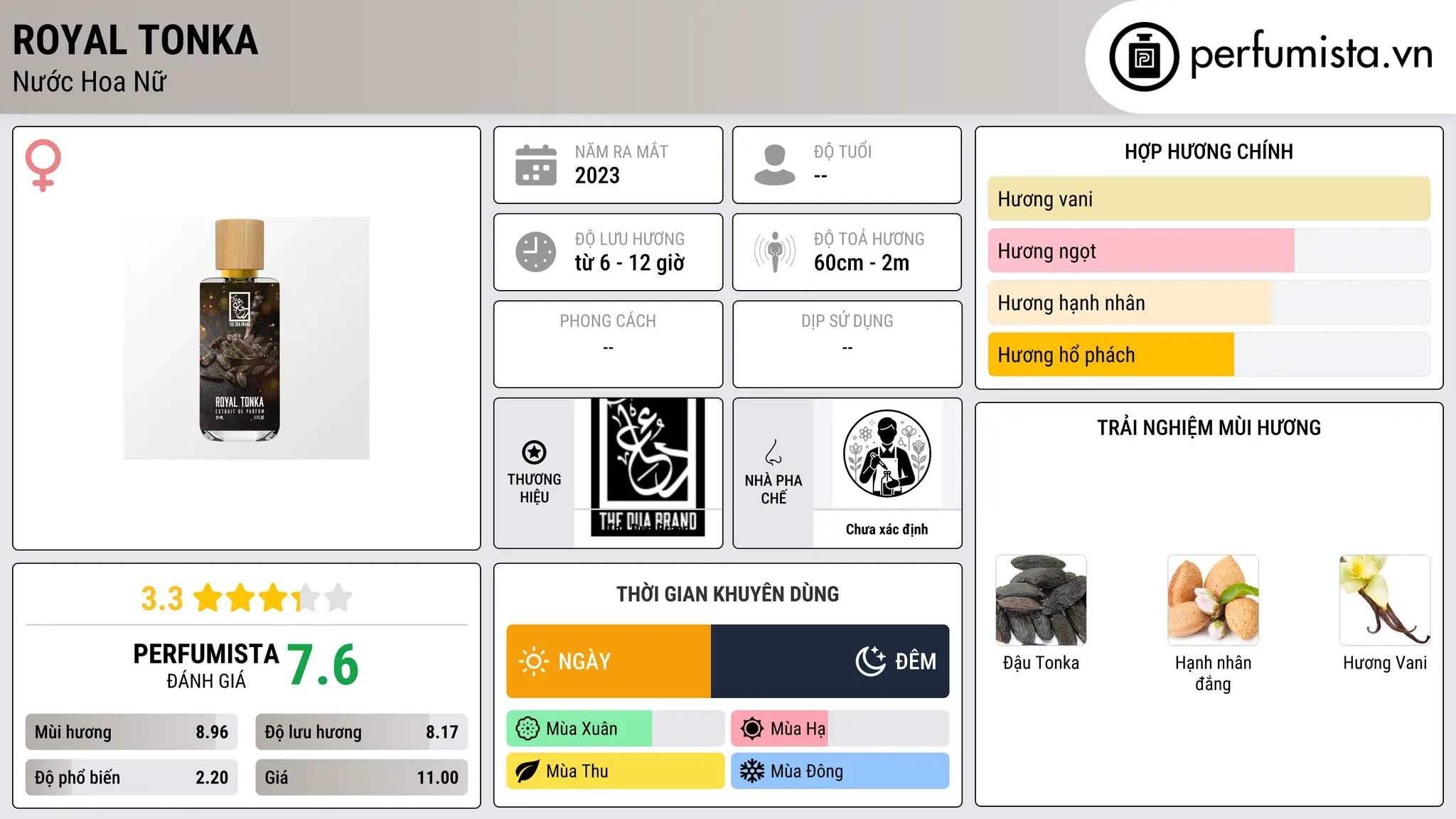This screenshot has height=819, width=1456.
Task: Open the Royal Tonka bottle product image
Action: (x=247, y=338)
